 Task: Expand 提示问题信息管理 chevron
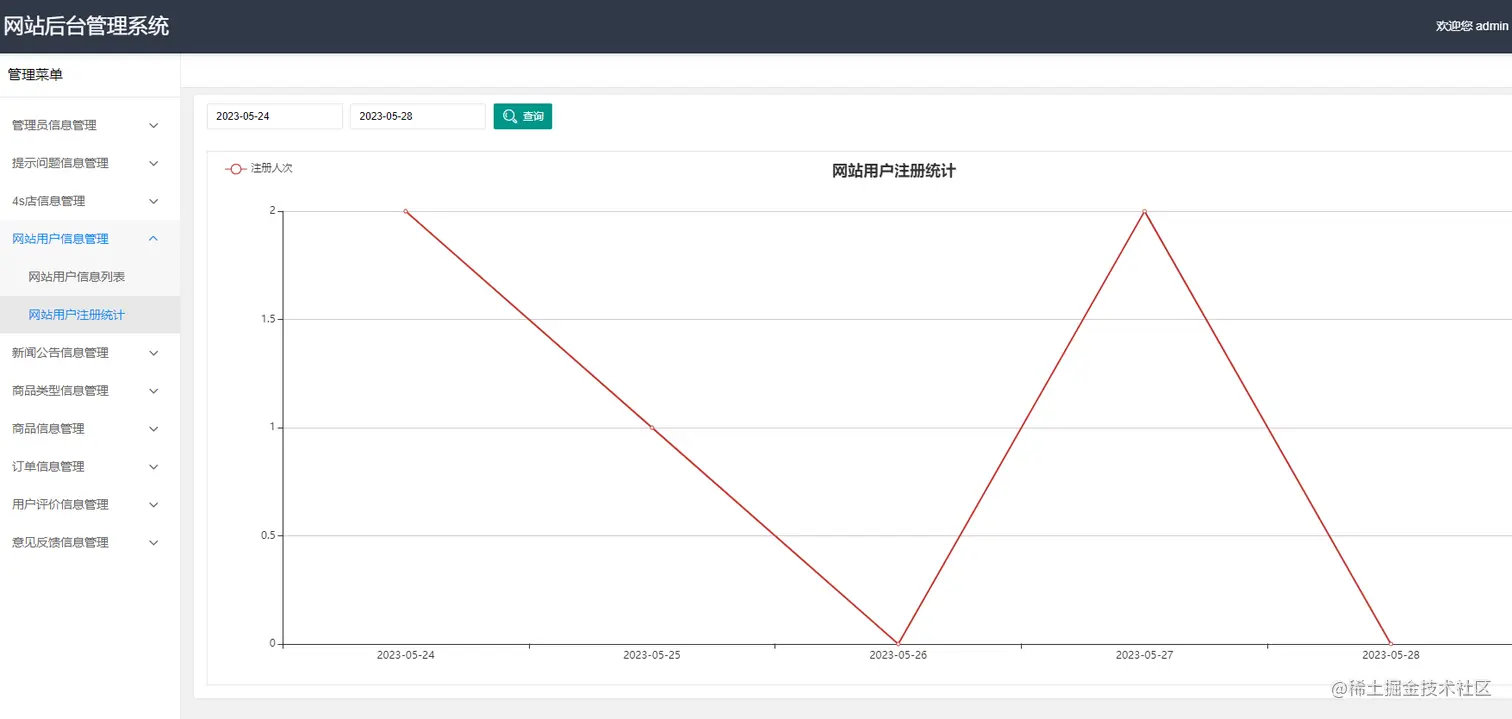(154, 163)
